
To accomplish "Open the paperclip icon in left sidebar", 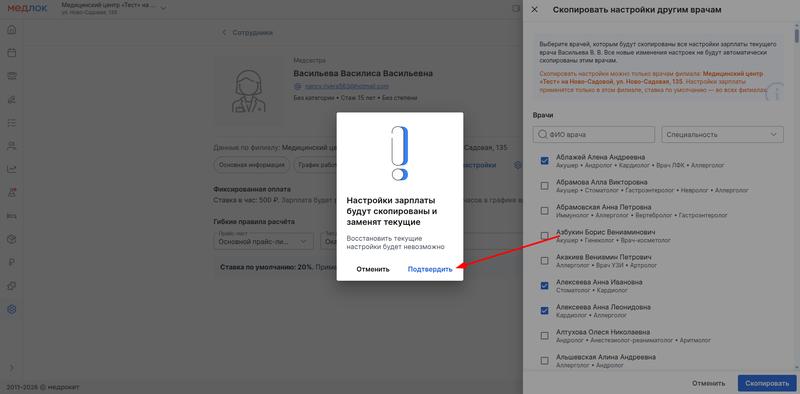I will click(x=11, y=100).
